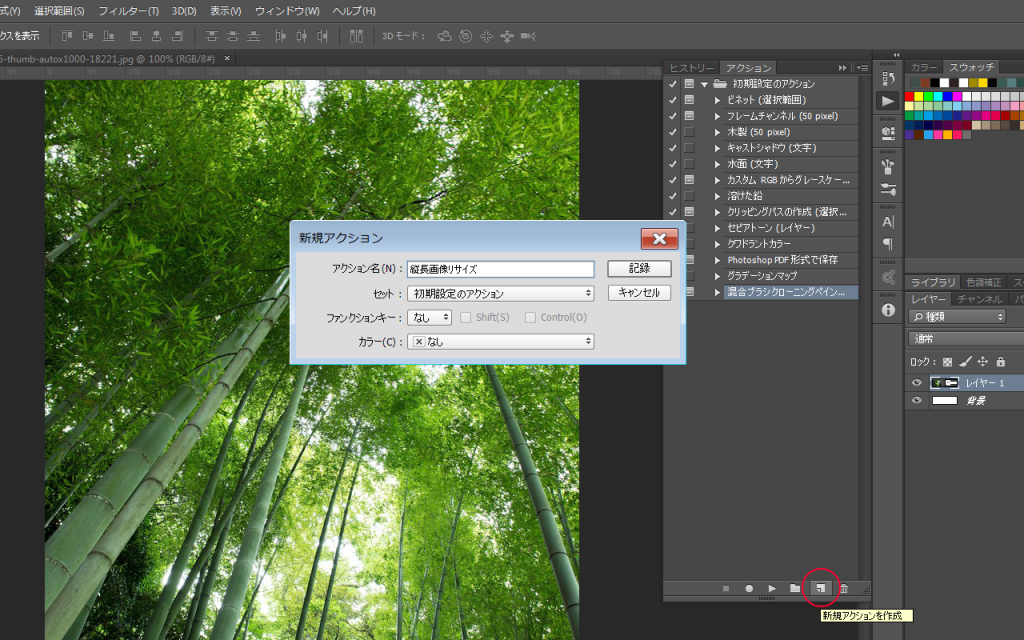Open the セット dropdown in the dialog
Image resolution: width=1024 pixels, height=640 pixels.
click(500, 293)
